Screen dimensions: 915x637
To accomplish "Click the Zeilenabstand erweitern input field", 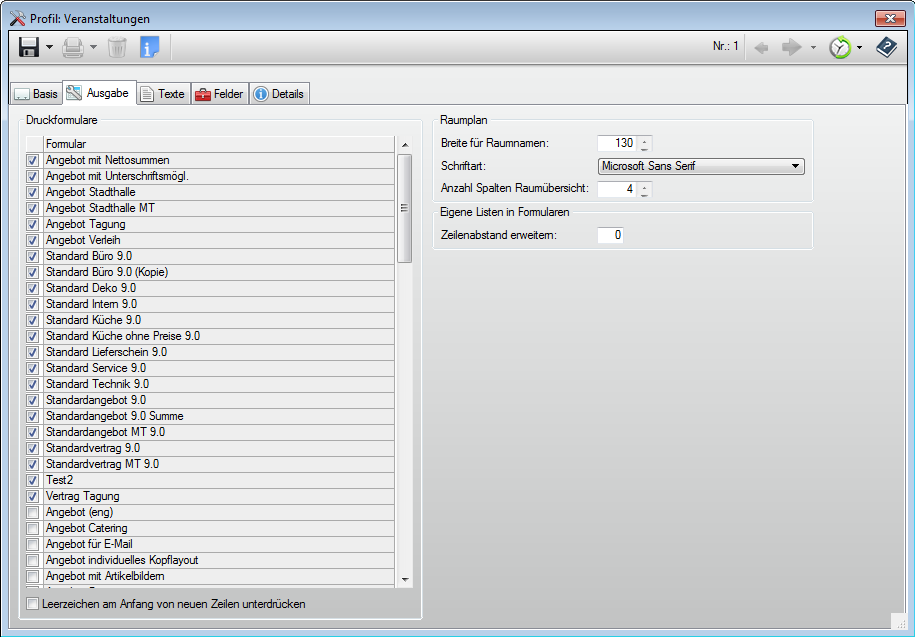I will (610, 235).
